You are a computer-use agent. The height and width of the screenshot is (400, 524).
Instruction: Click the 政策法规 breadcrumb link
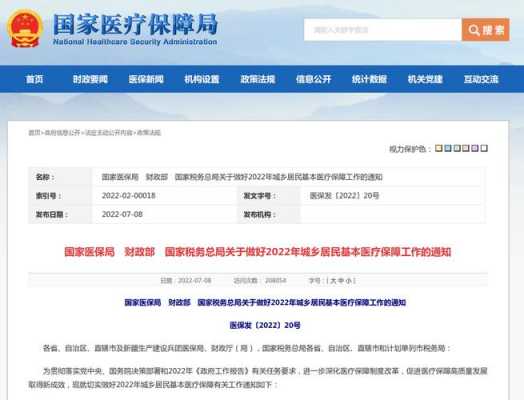point(149,133)
